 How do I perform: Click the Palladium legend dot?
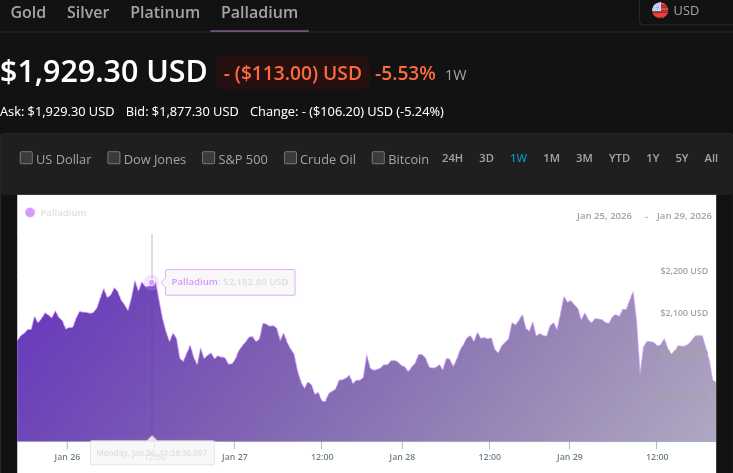click(x=30, y=212)
